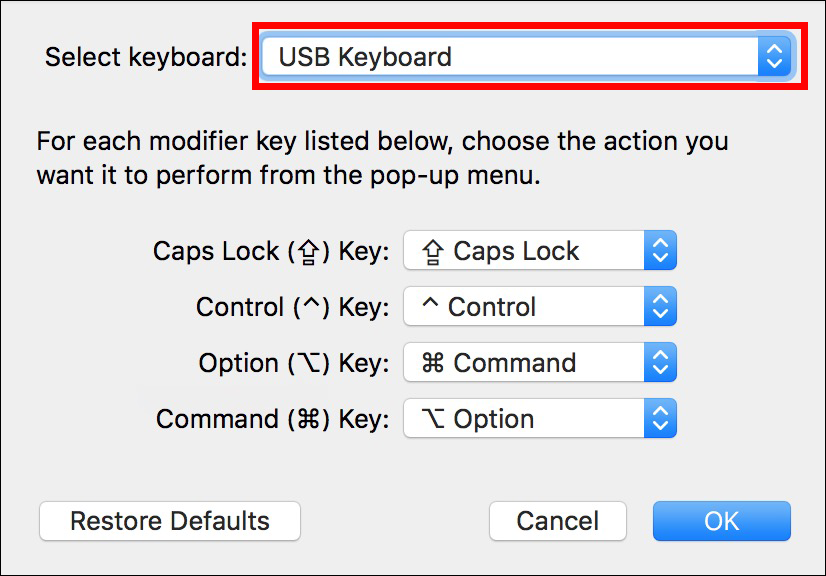Click blue arrows beside Caps Lock value
The height and width of the screenshot is (576, 826).
660,250
